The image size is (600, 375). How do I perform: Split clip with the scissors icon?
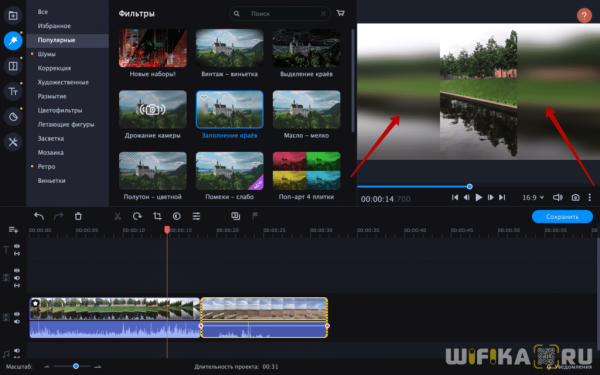[x=117, y=216]
